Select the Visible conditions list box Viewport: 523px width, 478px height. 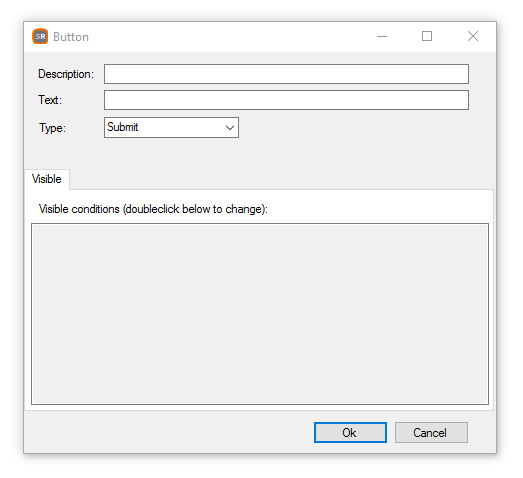pyautogui.click(x=260, y=314)
